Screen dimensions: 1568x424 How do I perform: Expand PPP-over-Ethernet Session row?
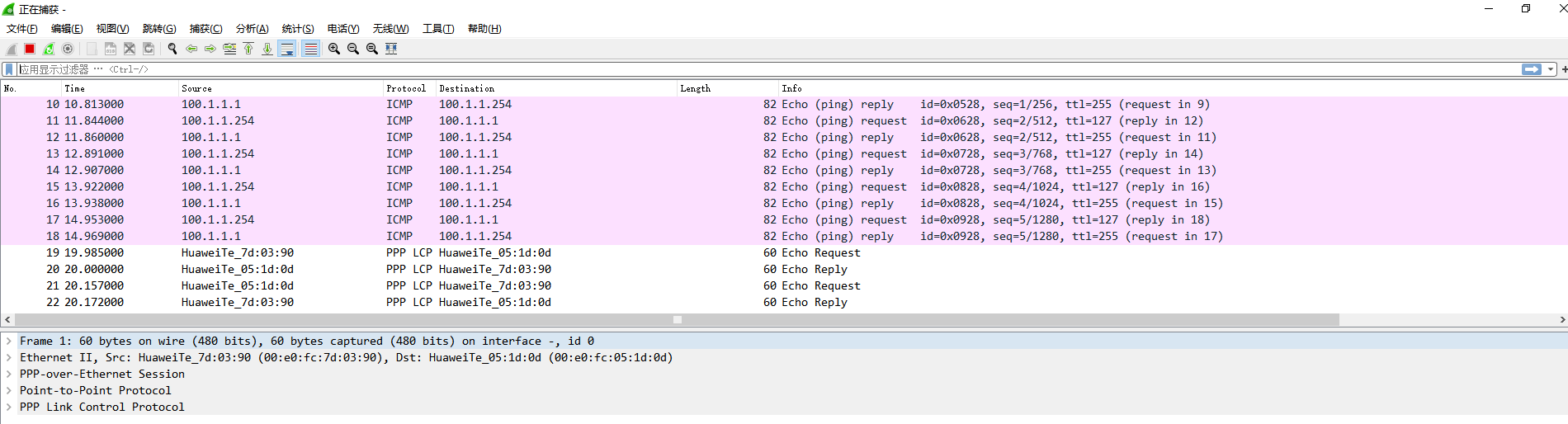coord(9,374)
